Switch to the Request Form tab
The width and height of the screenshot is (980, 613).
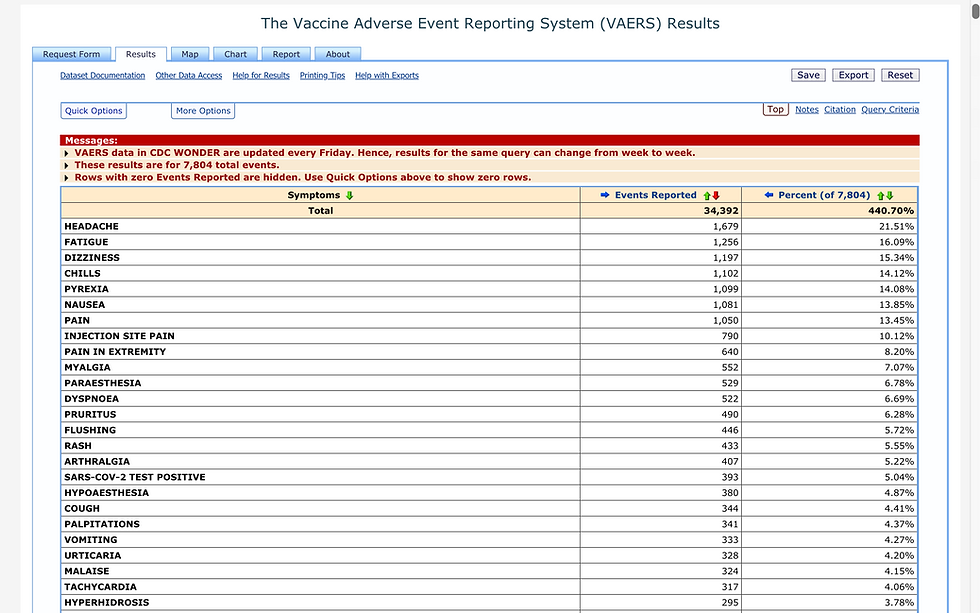[71, 54]
